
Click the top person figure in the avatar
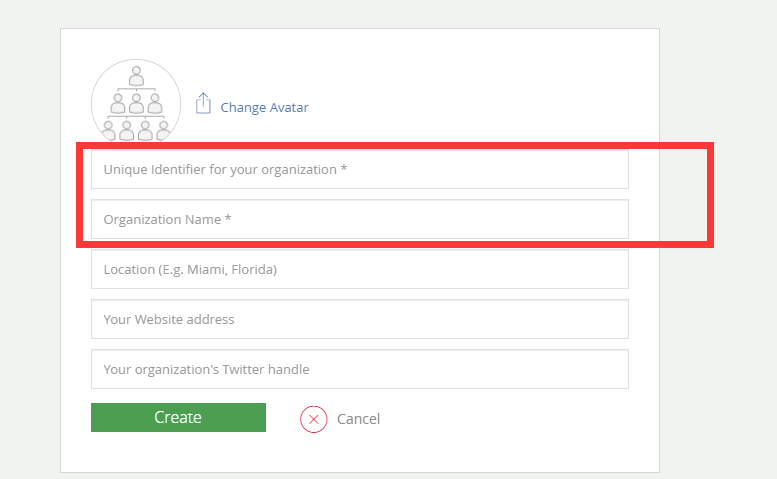(x=136, y=74)
